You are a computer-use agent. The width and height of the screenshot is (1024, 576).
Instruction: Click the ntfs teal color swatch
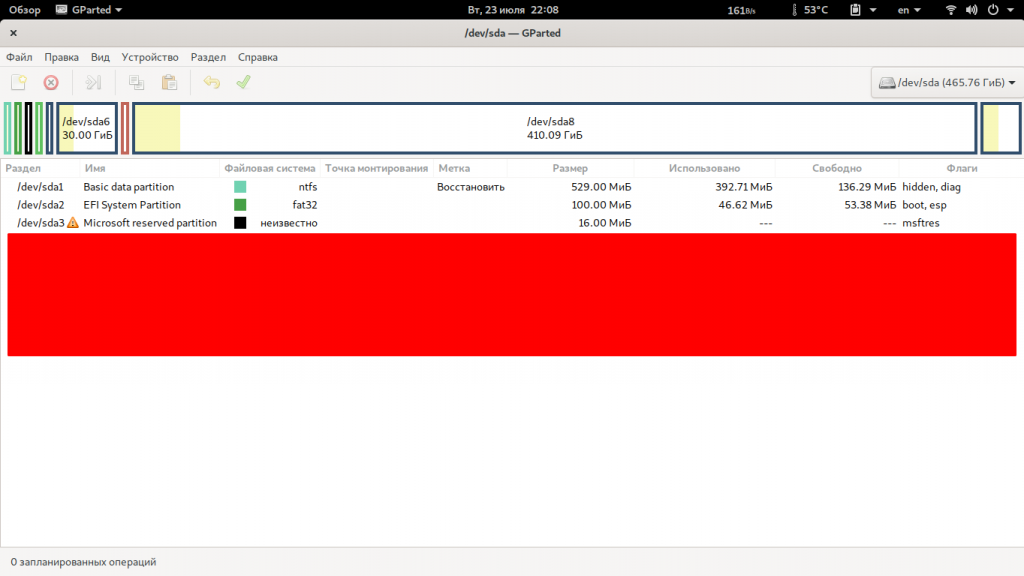240,187
